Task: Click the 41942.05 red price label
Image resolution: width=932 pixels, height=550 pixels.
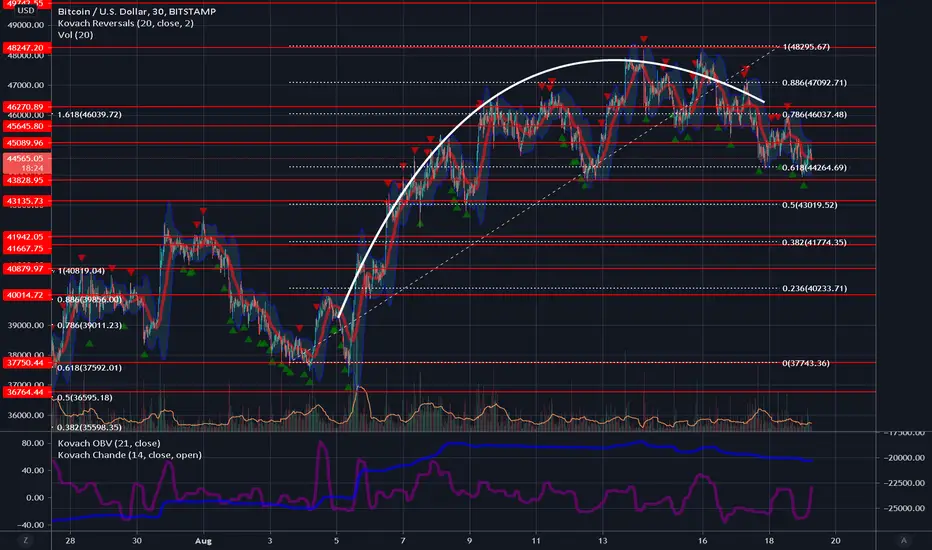Action: (27, 237)
